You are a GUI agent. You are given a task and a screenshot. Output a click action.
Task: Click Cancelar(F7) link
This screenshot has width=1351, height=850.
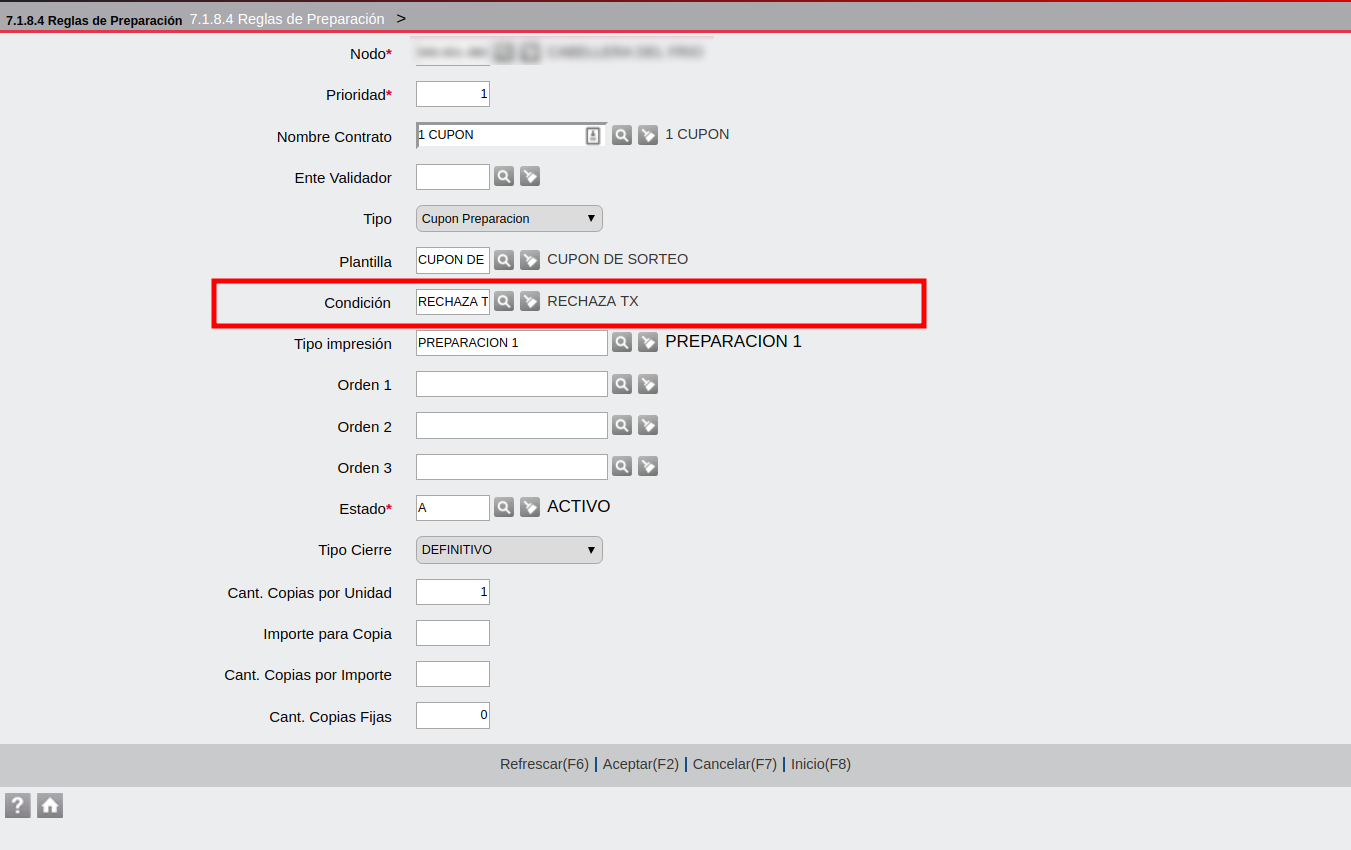tap(734, 764)
